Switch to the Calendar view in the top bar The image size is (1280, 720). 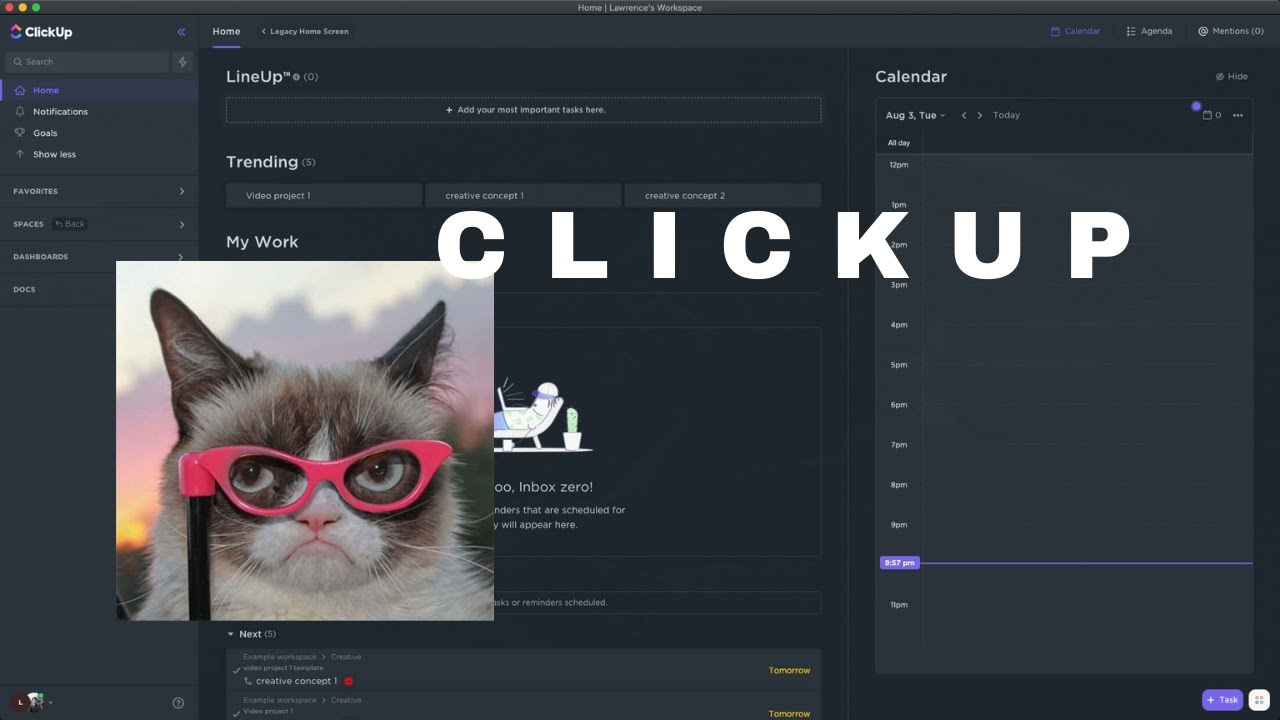click(x=1075, y=31)
